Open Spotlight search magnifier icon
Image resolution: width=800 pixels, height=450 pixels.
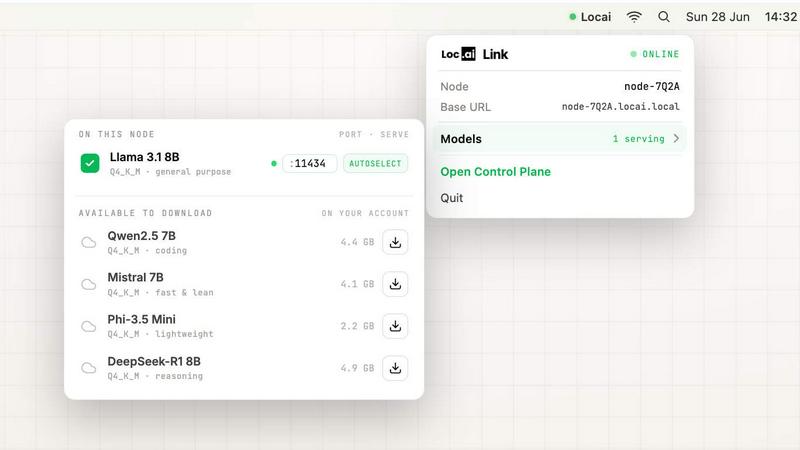(x=663, y=17)
